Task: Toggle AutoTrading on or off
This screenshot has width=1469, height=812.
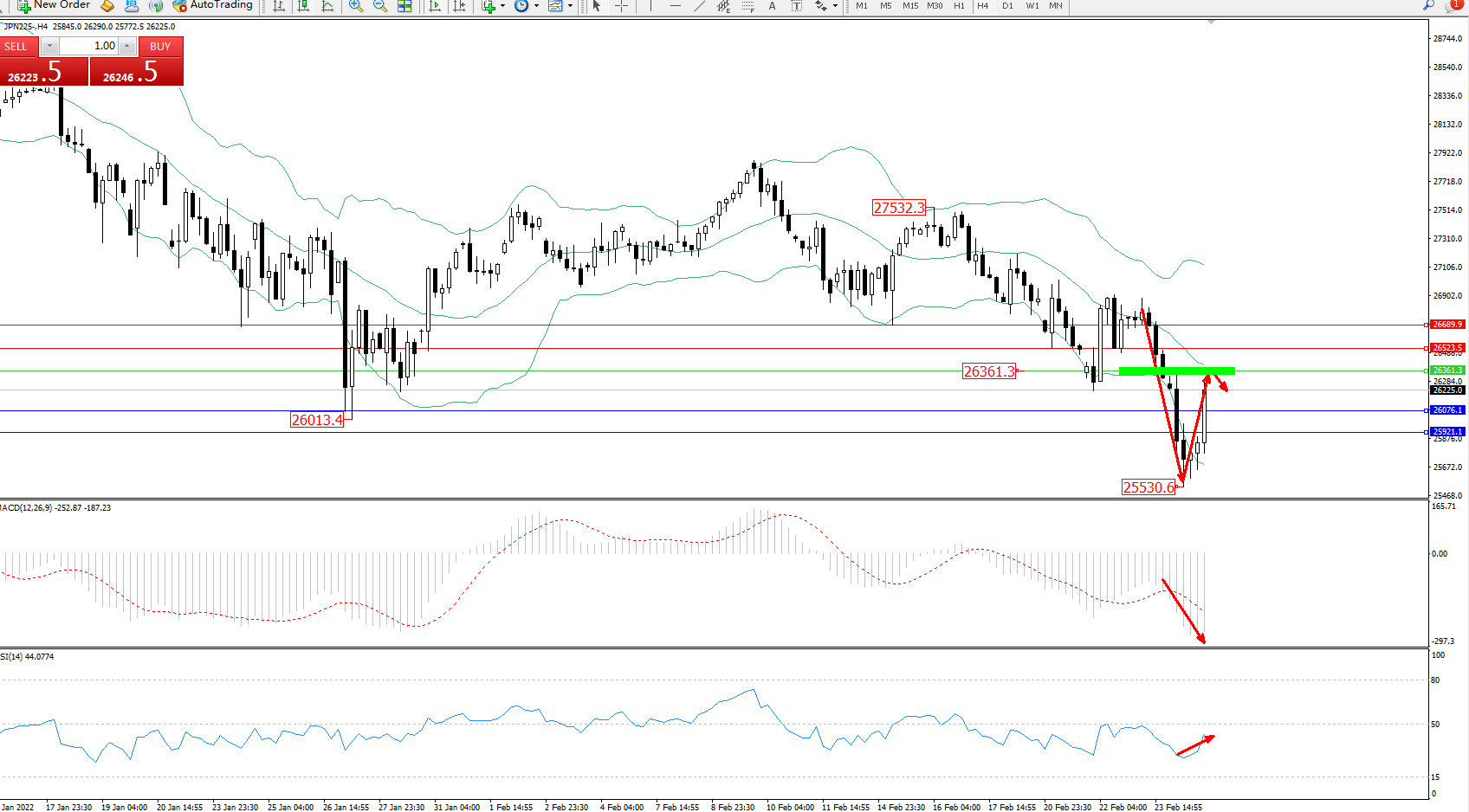Action: [212, 5]
